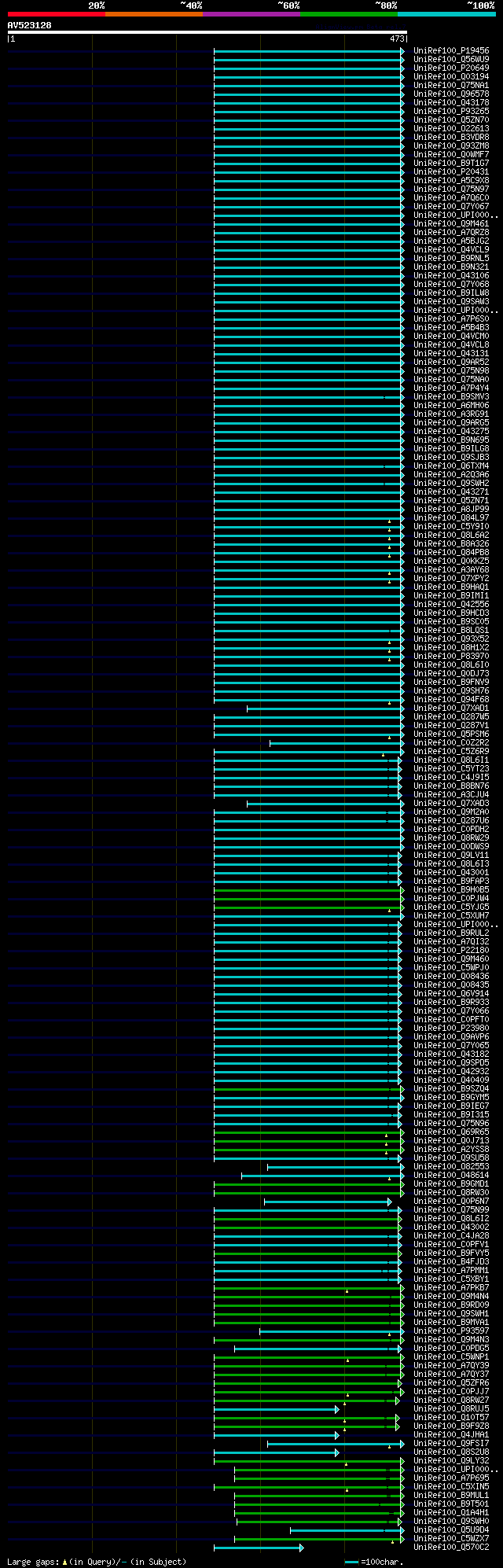Open hit UniRef100_P20649
This screenshot has width=503, height=1568.
click(x=451, y=68)
